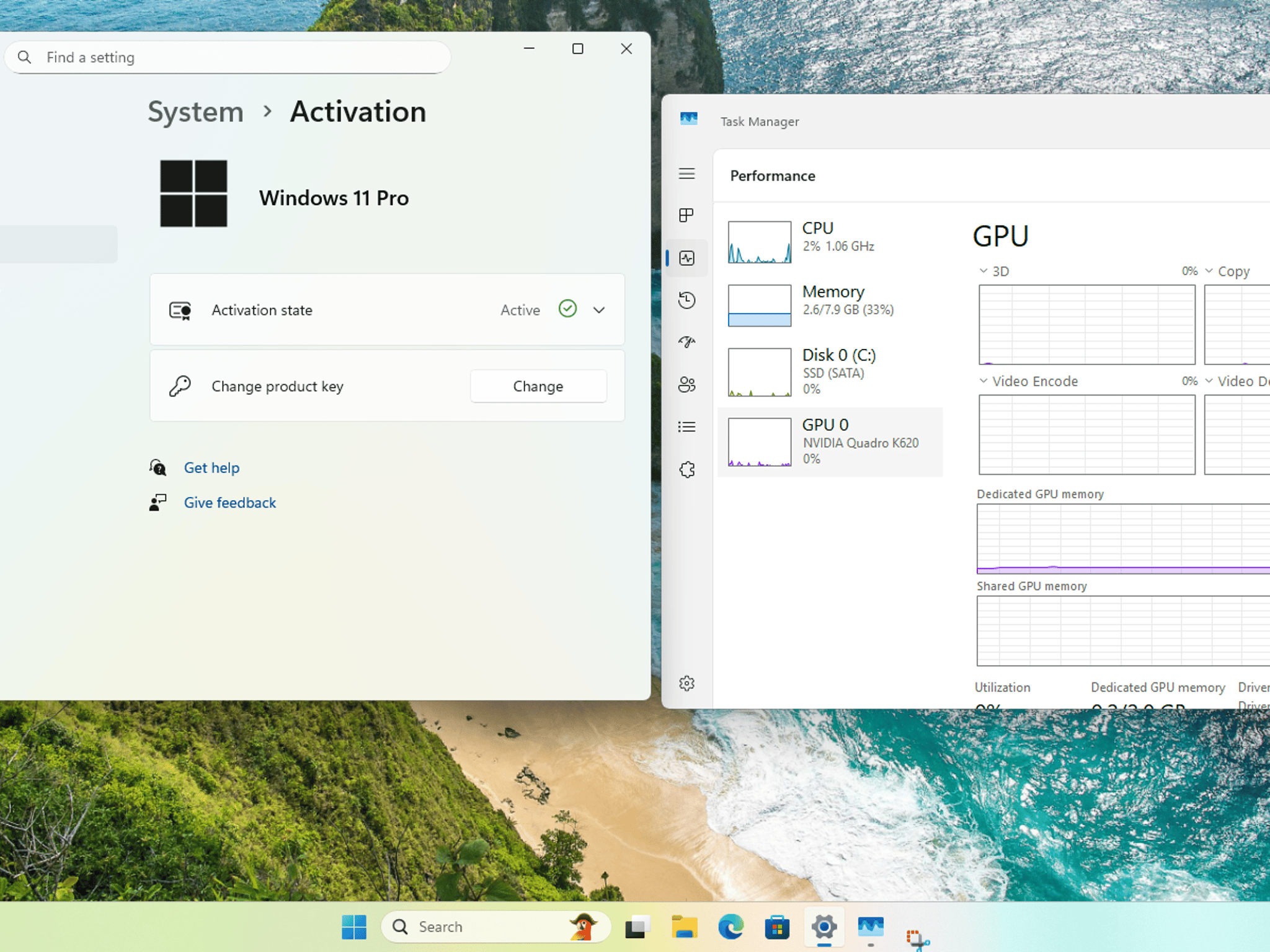Open the Give feedback link
Image resolution: width=1270 pixels, height=952 pixels.
[229, 503]
